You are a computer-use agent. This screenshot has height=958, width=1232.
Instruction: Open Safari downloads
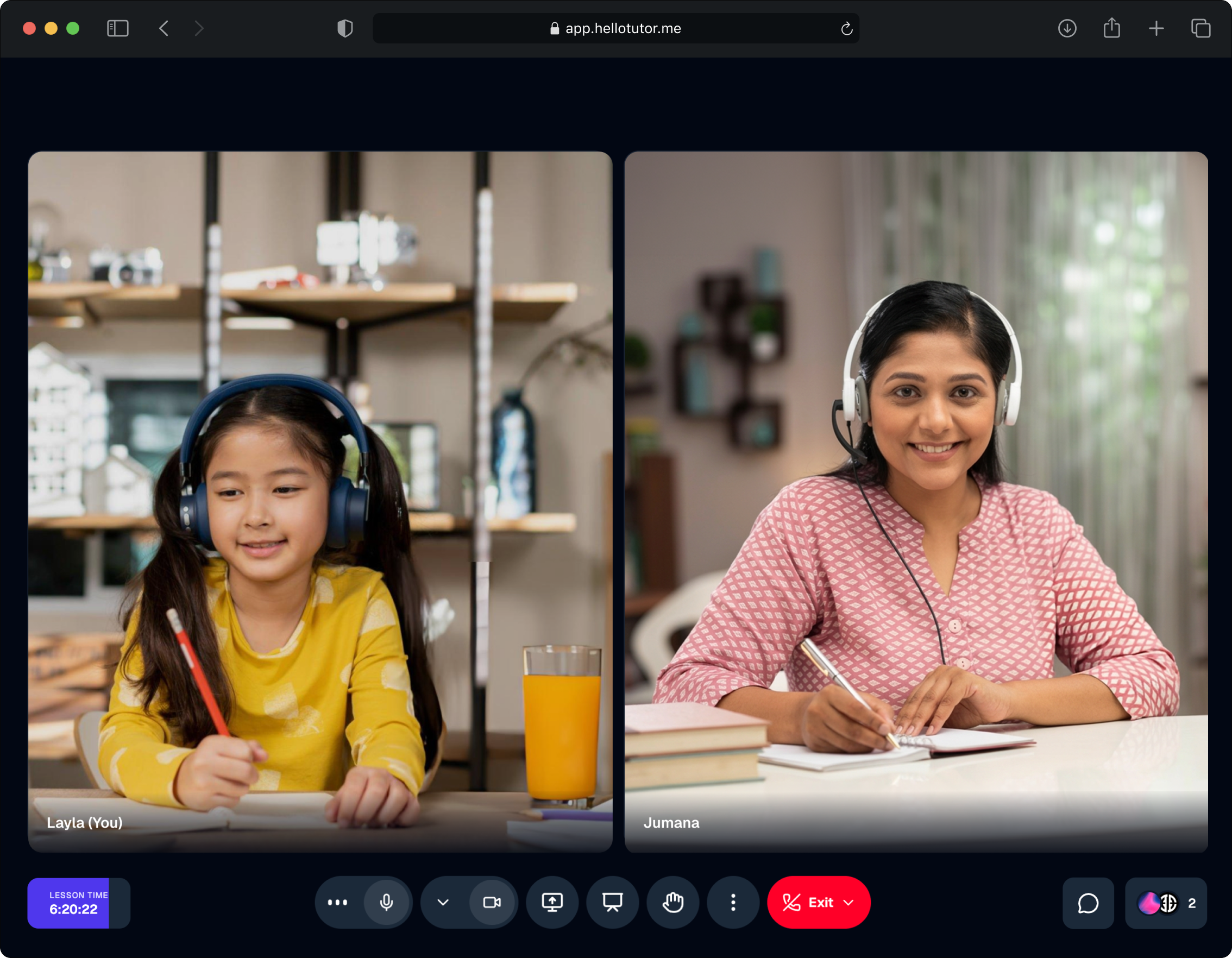pos(1067,29)
